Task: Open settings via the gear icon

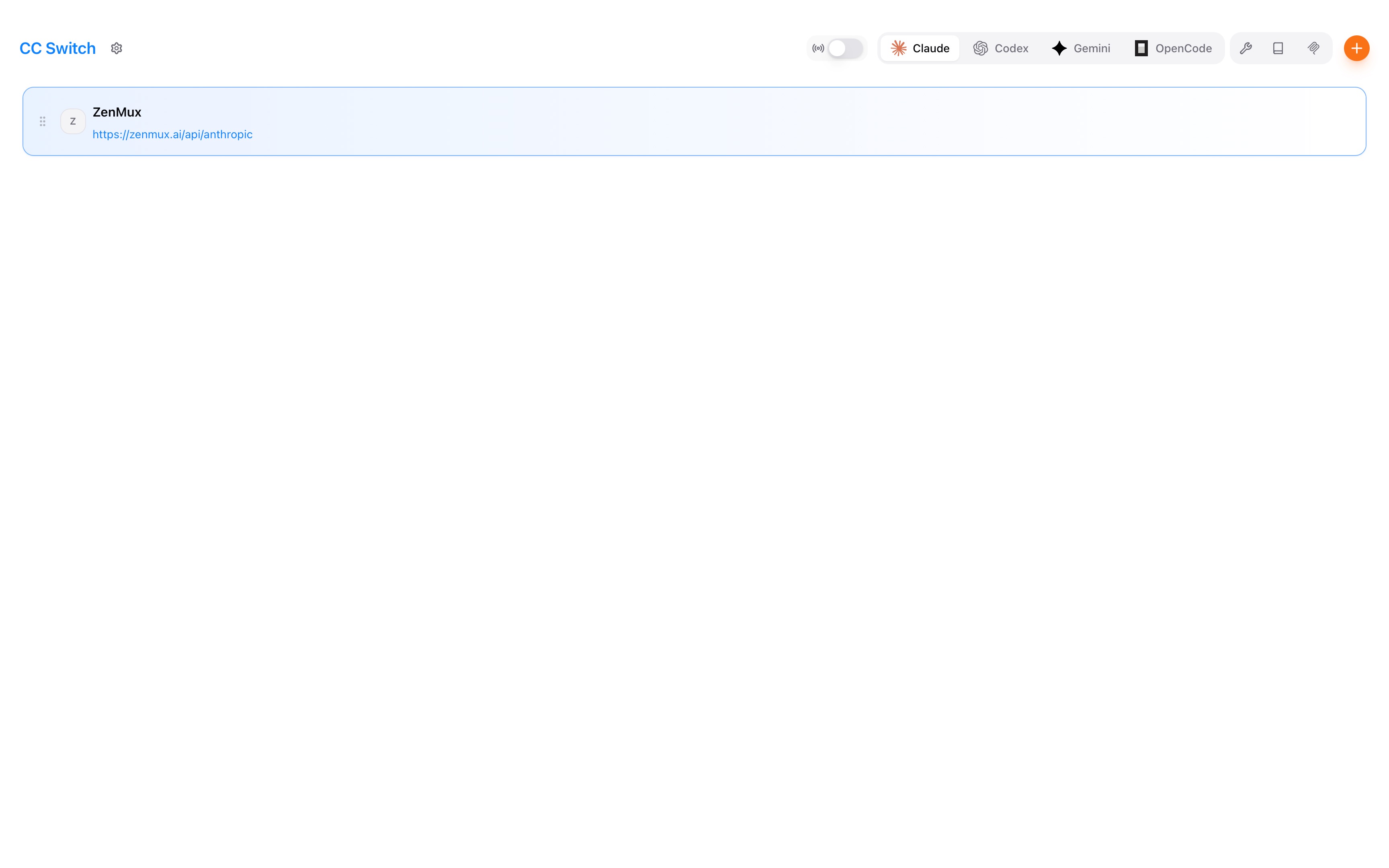Action: [x=117, y=48]
